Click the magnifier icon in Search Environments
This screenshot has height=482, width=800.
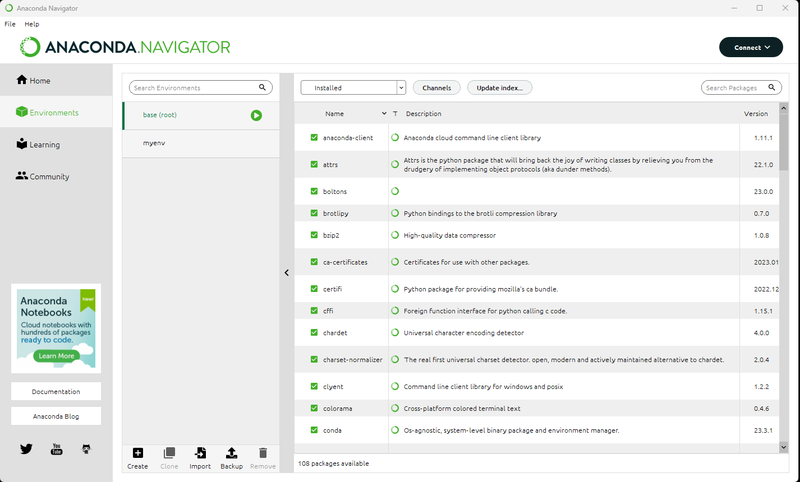click(x=262, y=87)
